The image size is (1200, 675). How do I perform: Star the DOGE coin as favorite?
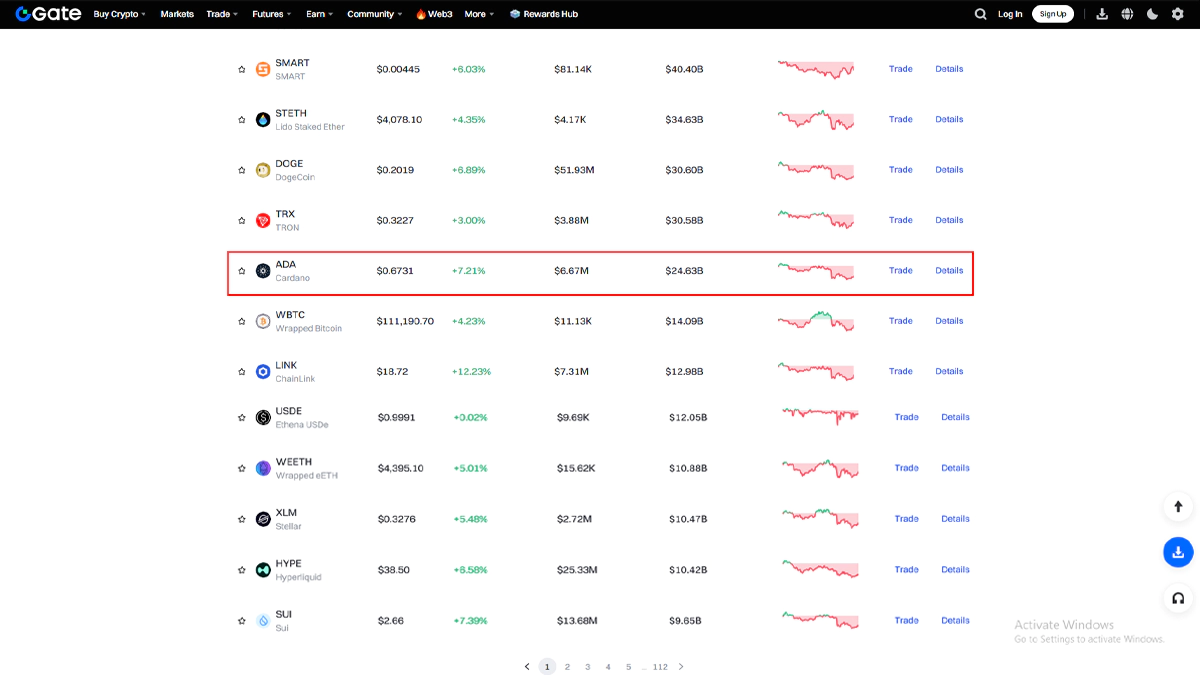click(x=241, y=170)
